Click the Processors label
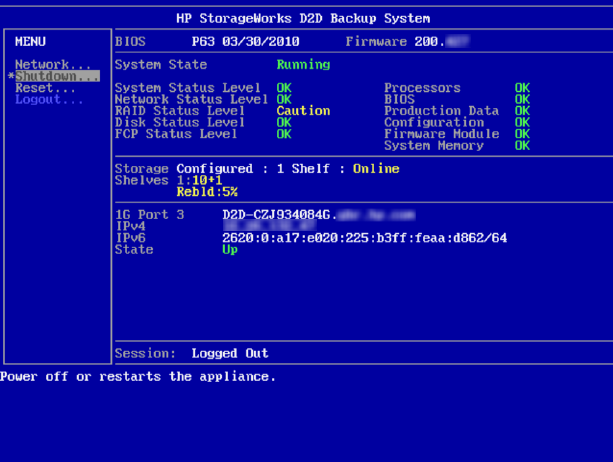This screenshot has width=613, height=462. point(422,88)
